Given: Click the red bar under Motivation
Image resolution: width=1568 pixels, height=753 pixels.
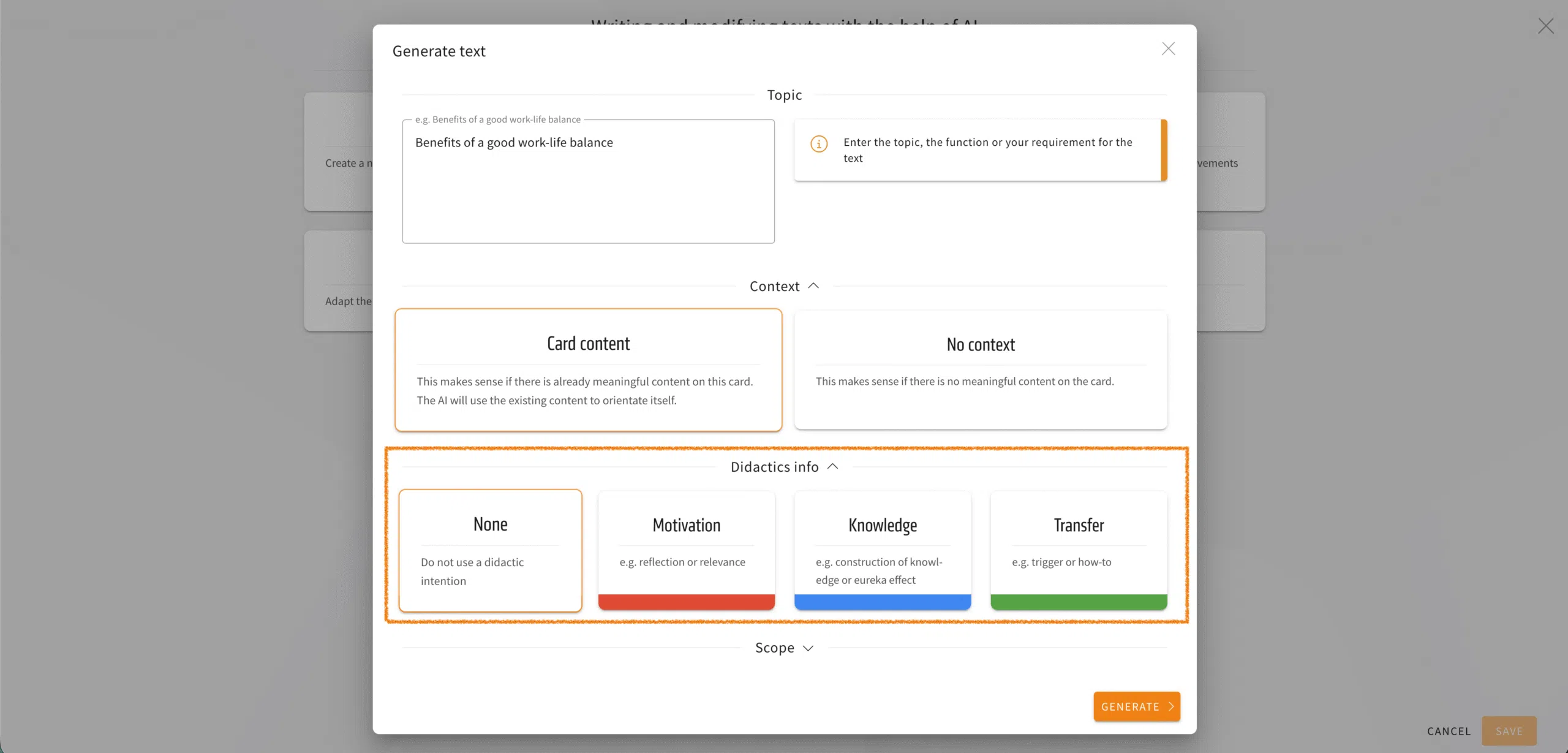Looking at the screenshot, I should point(686,602).
